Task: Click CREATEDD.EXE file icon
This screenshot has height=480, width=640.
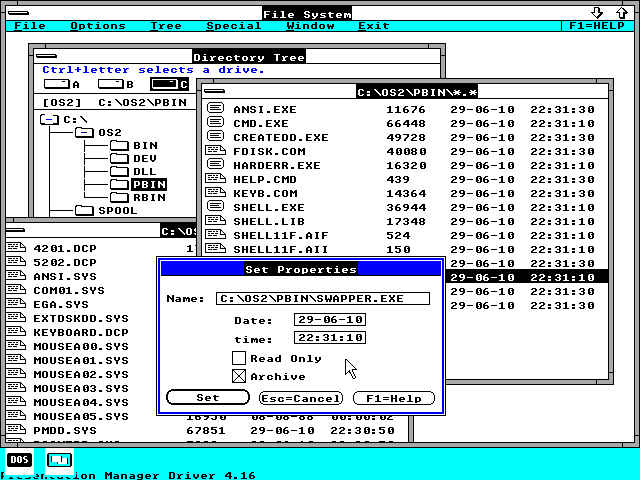Action: pos(215,136)
